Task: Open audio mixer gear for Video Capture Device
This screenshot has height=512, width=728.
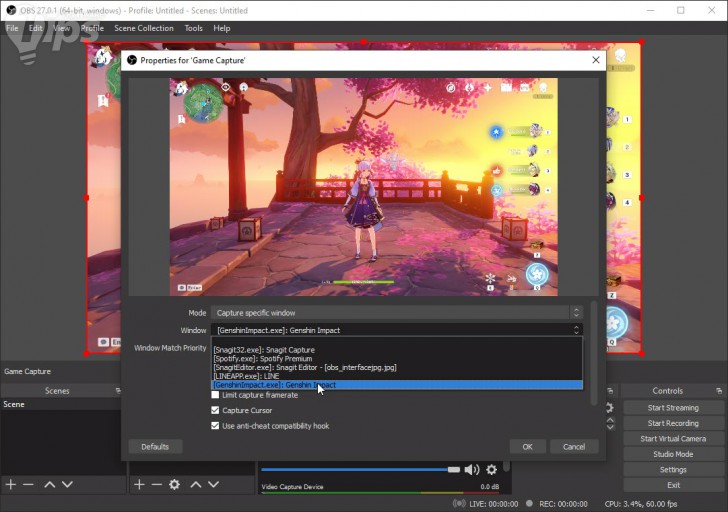Action: tap(492, 470)
